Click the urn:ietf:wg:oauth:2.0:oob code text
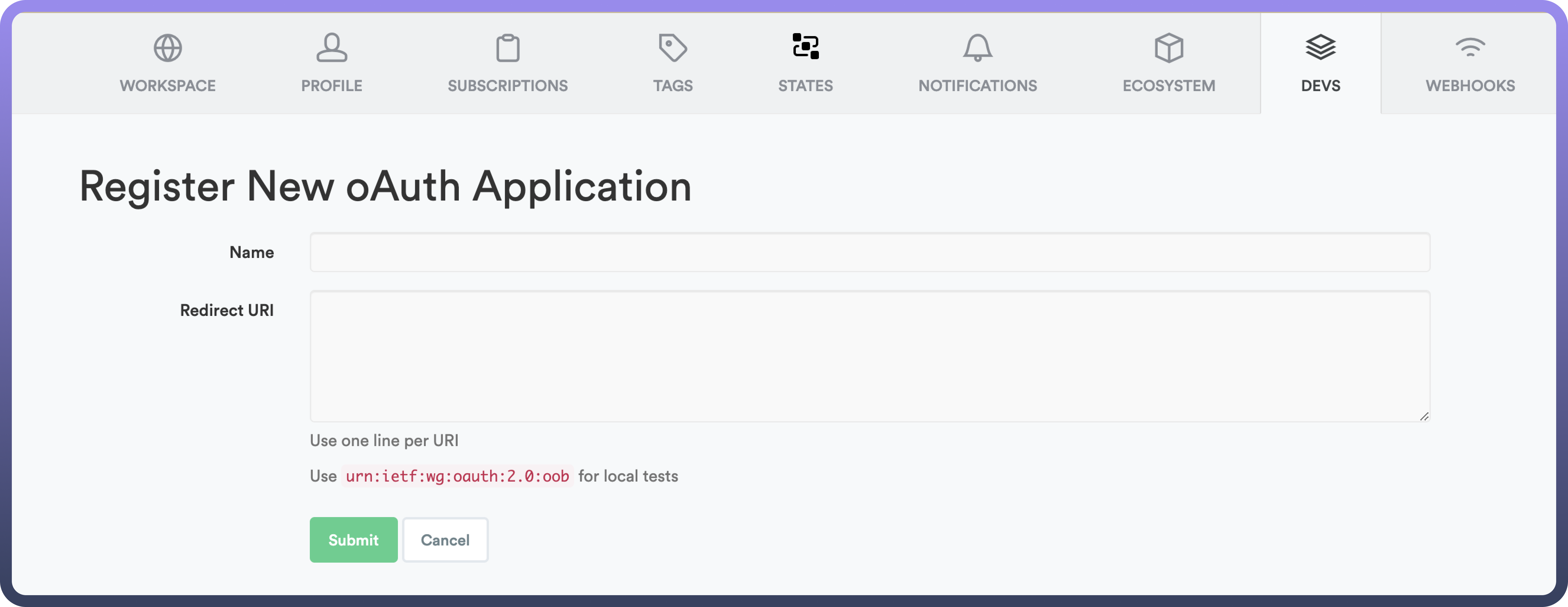1568x607 pixels. pyautogui.click(x=457, y=476)
